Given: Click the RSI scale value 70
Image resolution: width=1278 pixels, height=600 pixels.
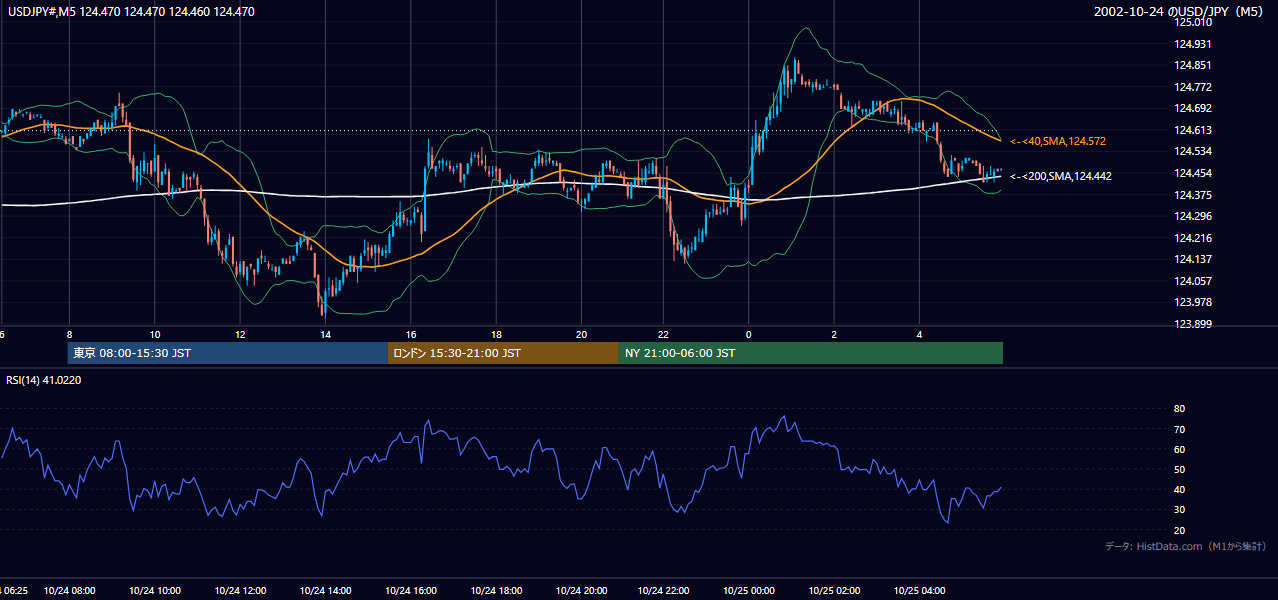Looking at the screenshot, I should 1179,429.
